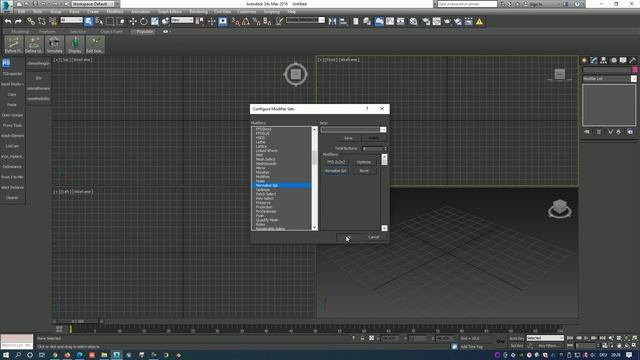Click the Simulate ribbon button
Screen dimensions: 640x360
tap(54, 44)
